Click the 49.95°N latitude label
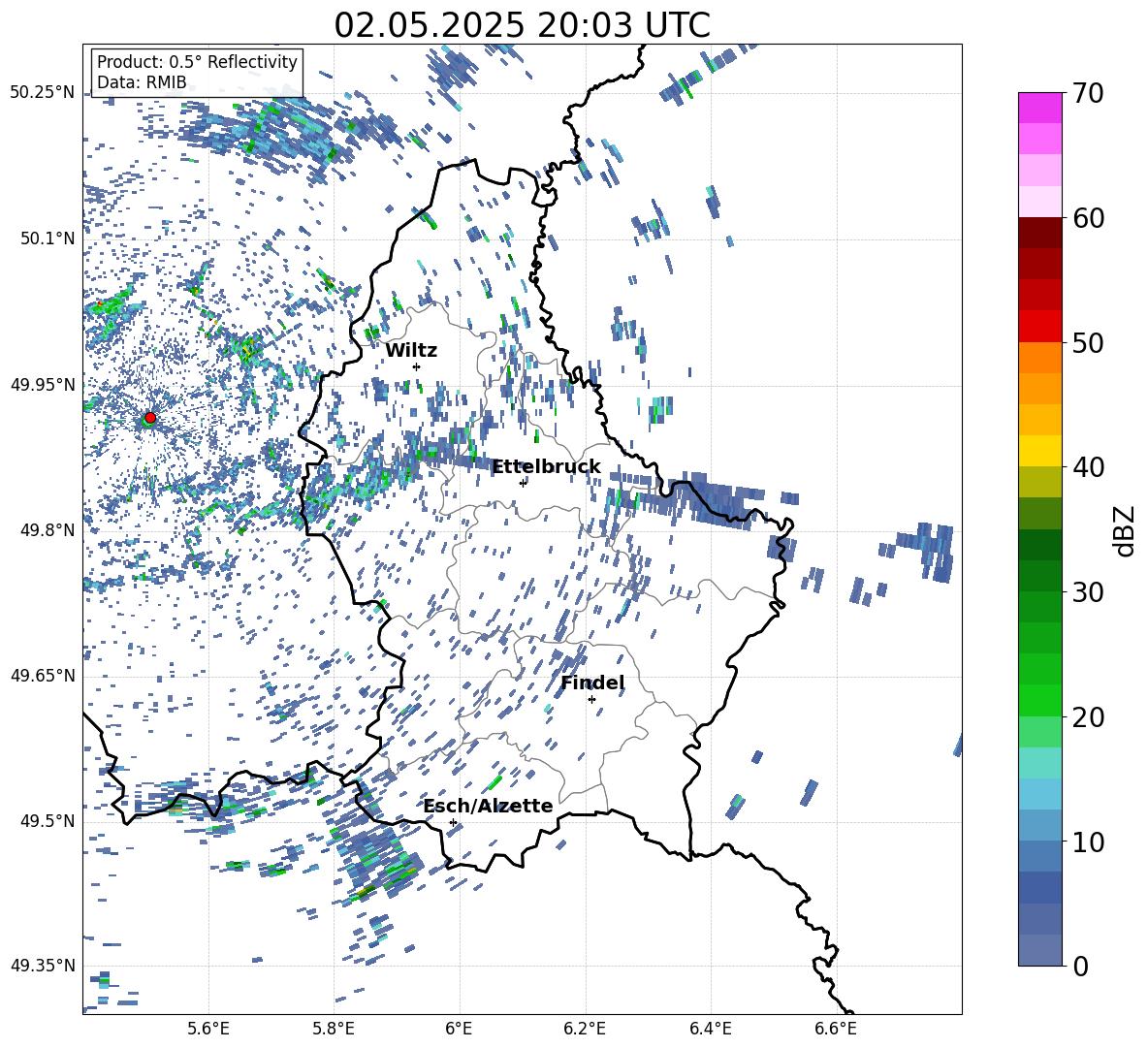This screenshot has width=1148, height=1048. pos(43,384)
